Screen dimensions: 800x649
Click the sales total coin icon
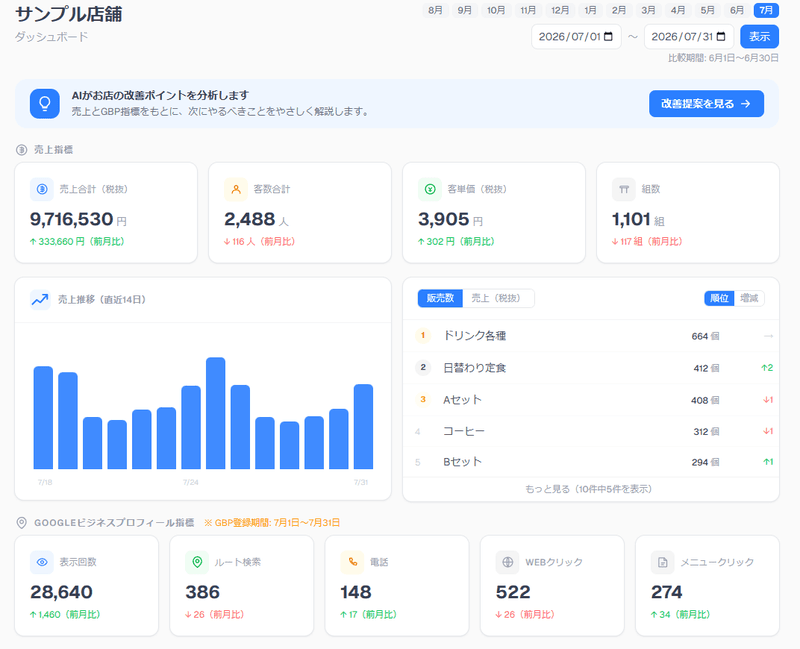(42, 189)
